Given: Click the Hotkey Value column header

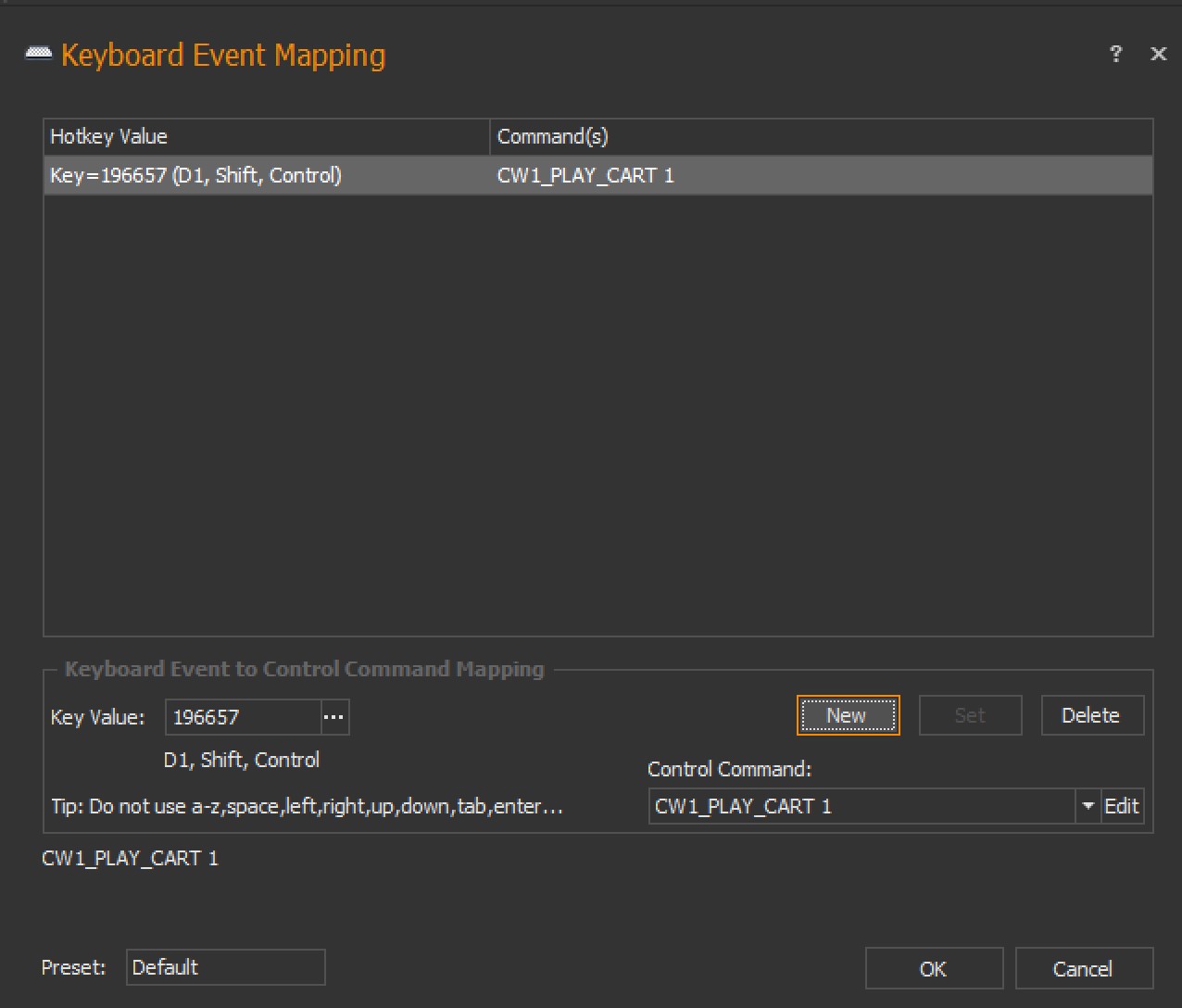Looking at the screenshot, I should [267, 137].
